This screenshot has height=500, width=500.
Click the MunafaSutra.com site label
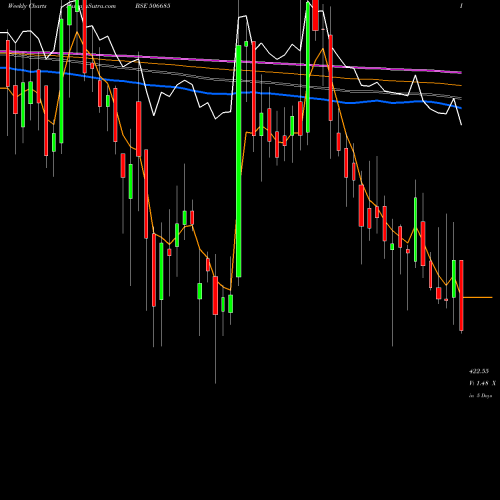(92, 6)
